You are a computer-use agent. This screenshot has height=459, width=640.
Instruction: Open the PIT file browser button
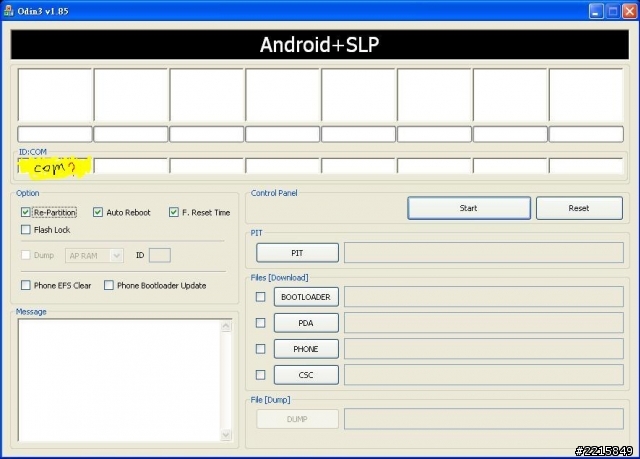pyautogui.click(x=297, y=253)
